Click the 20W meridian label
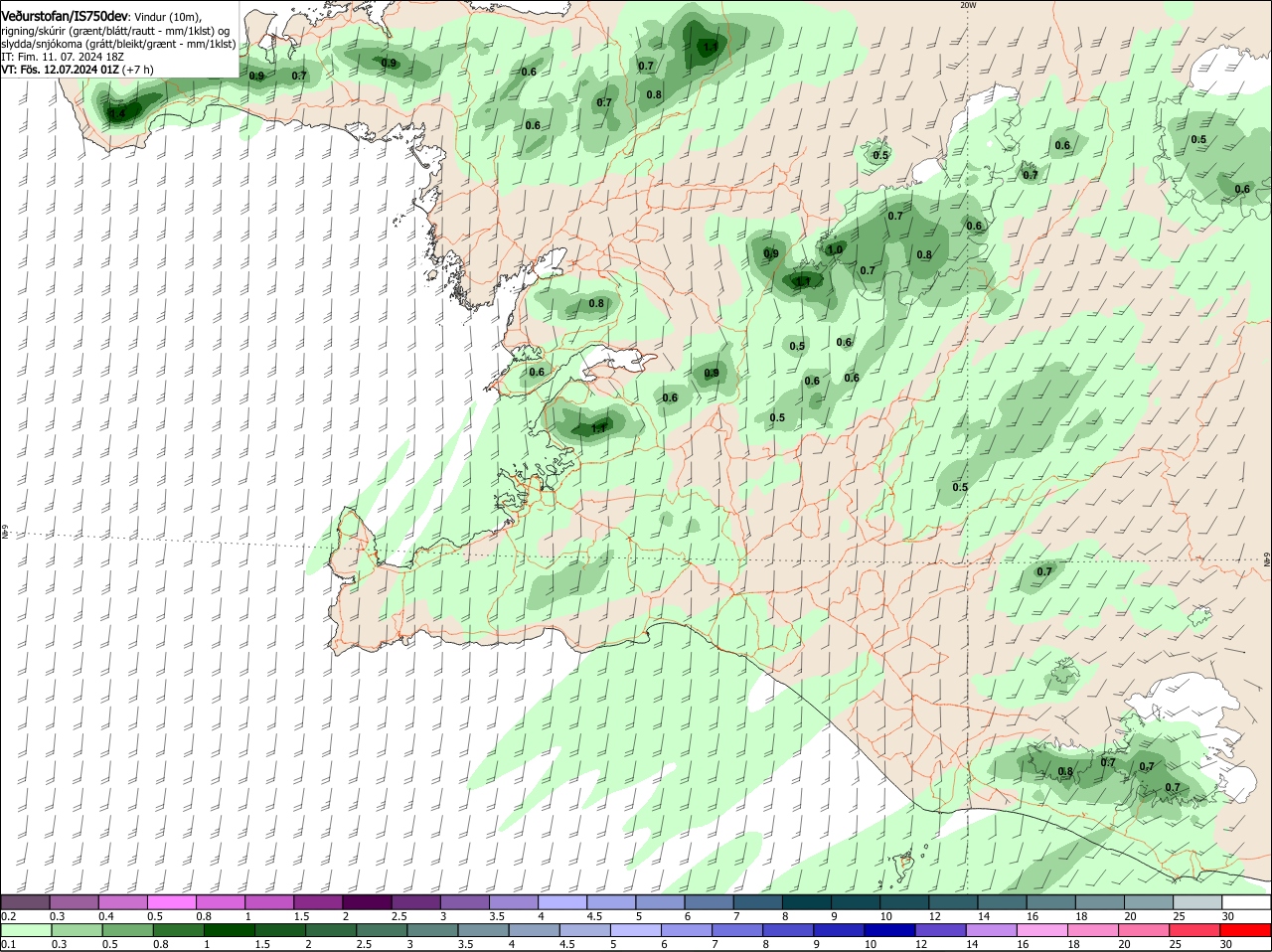 click(968, 5)
